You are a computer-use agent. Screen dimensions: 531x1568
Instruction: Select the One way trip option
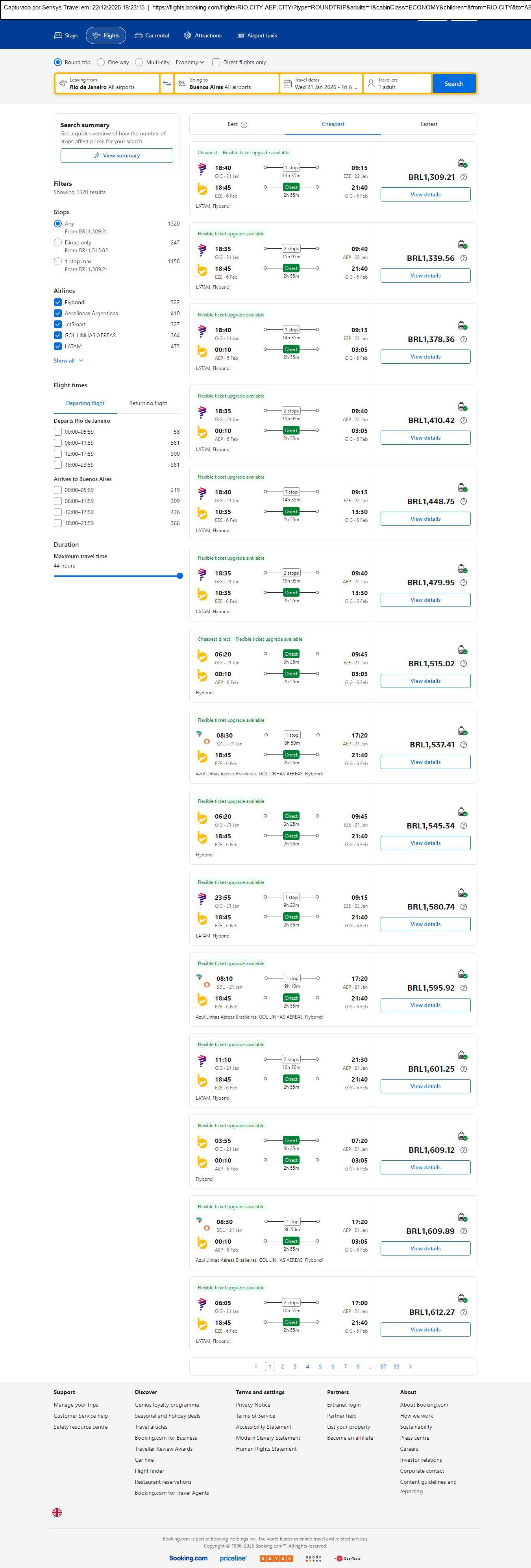(101, 62)
